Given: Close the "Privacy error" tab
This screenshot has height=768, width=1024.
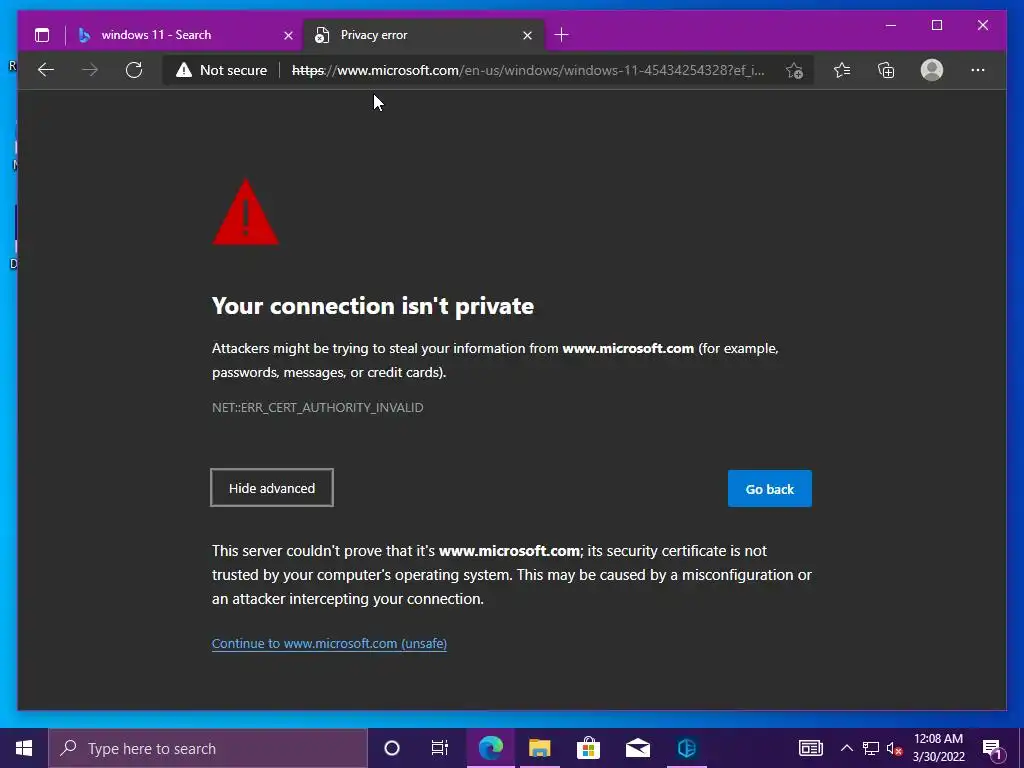Looking at the screenshot, I should click(528, 35).
